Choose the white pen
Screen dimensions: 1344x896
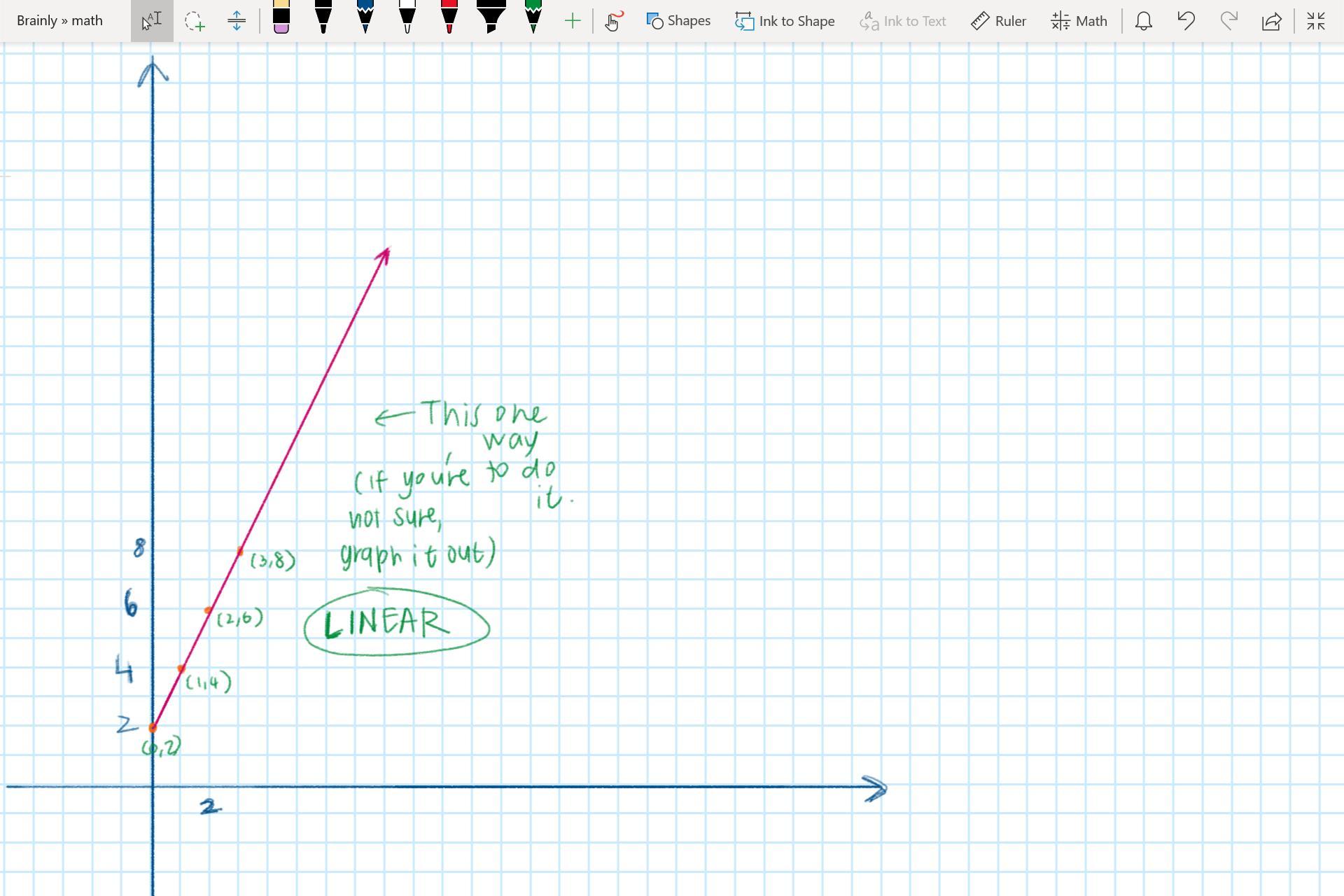(x=407, y=18)
